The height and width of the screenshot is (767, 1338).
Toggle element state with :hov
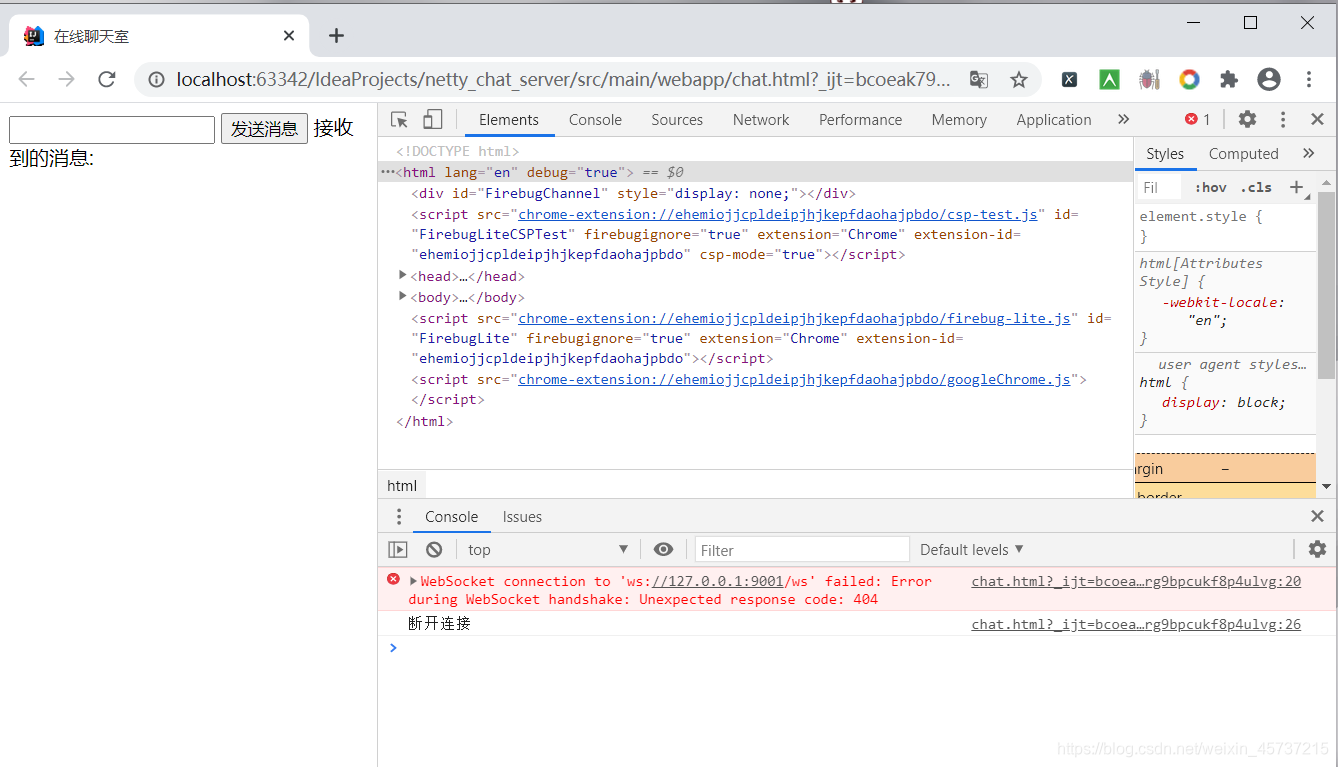1210,186
